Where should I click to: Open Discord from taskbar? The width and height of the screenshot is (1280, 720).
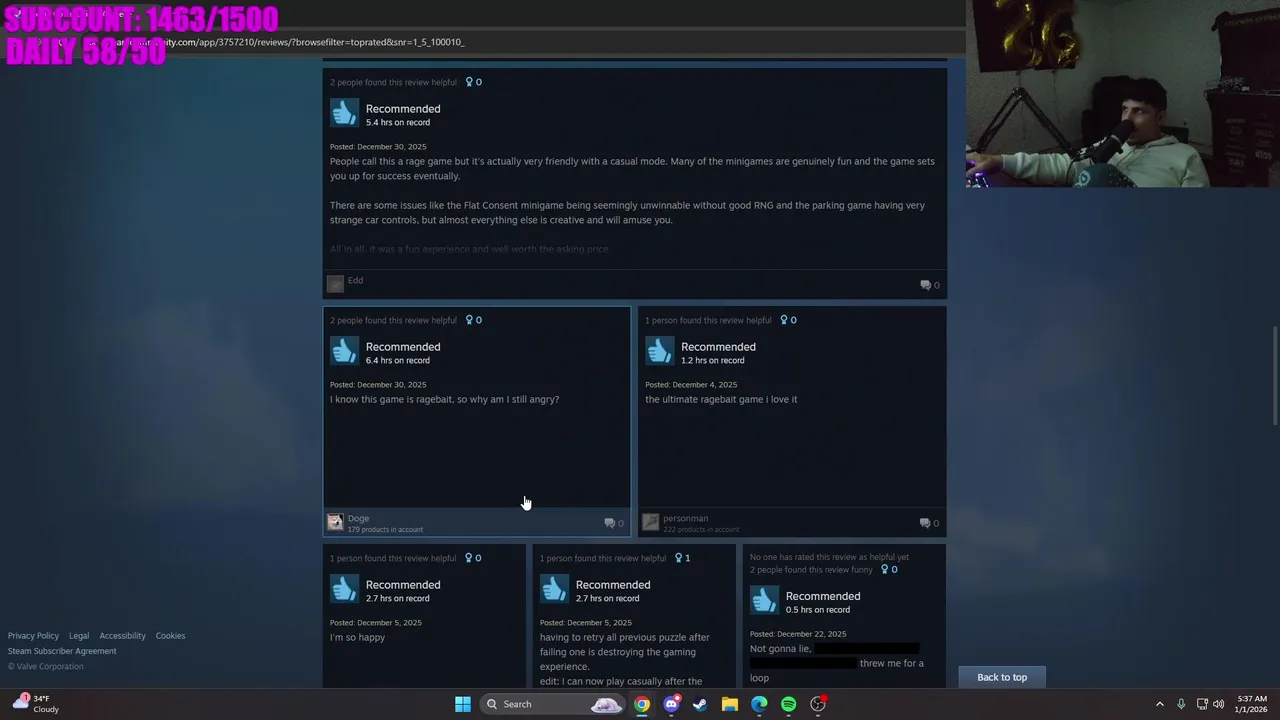click(x=671, y=704)
